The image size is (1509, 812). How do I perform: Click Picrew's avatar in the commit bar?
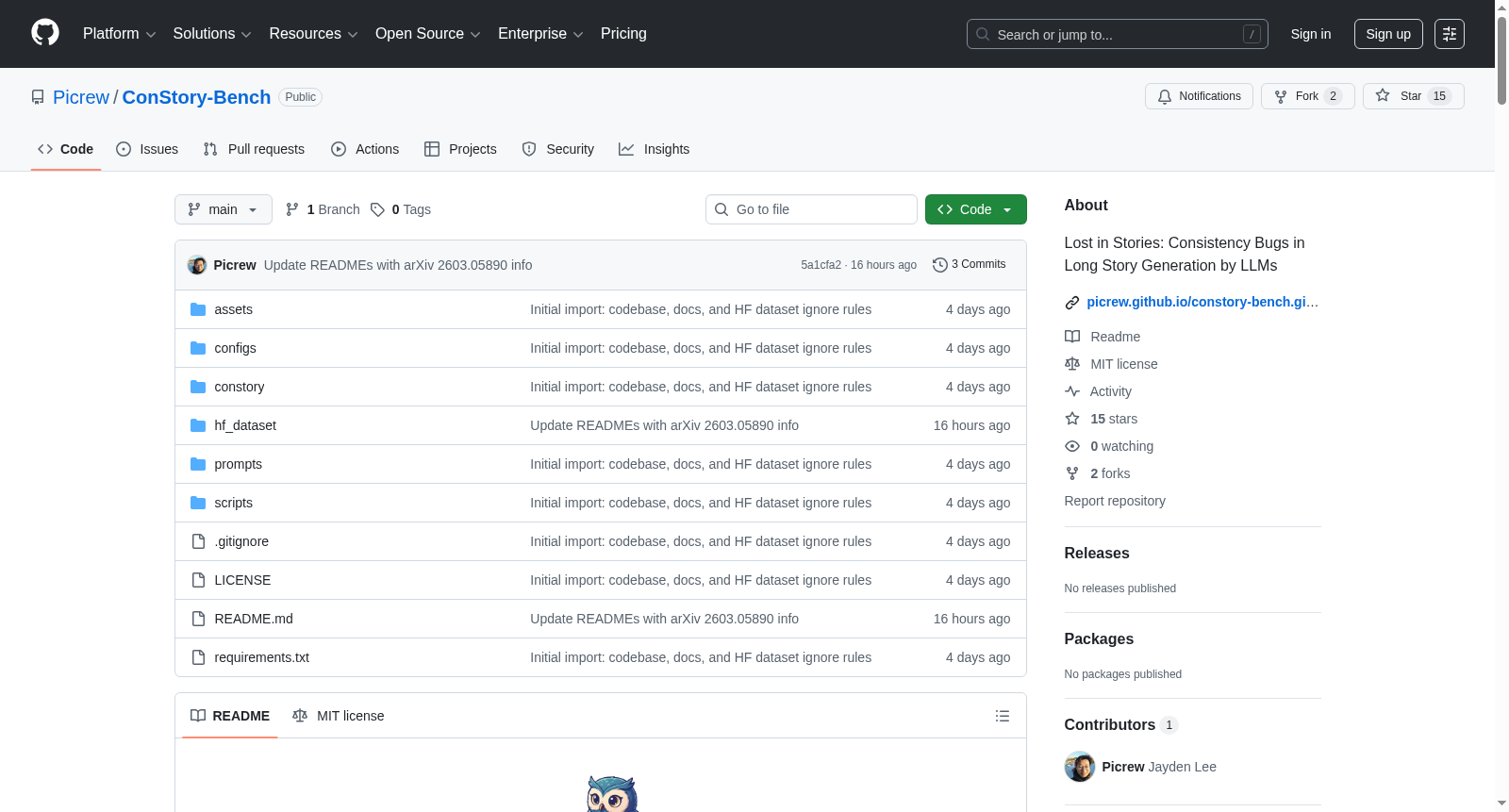[x=197, y=265]
